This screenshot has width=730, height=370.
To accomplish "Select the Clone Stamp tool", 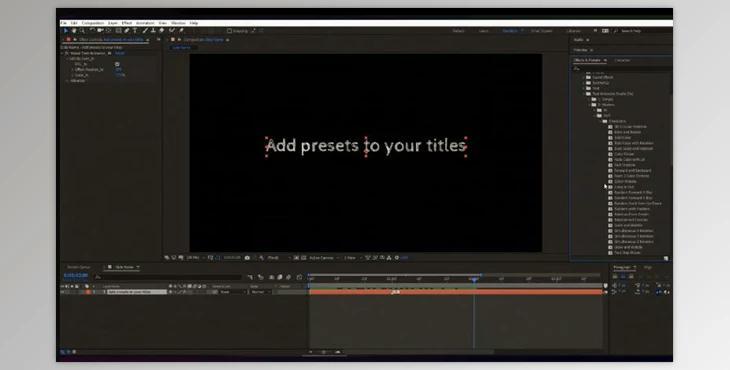I will tap(153, 31).
